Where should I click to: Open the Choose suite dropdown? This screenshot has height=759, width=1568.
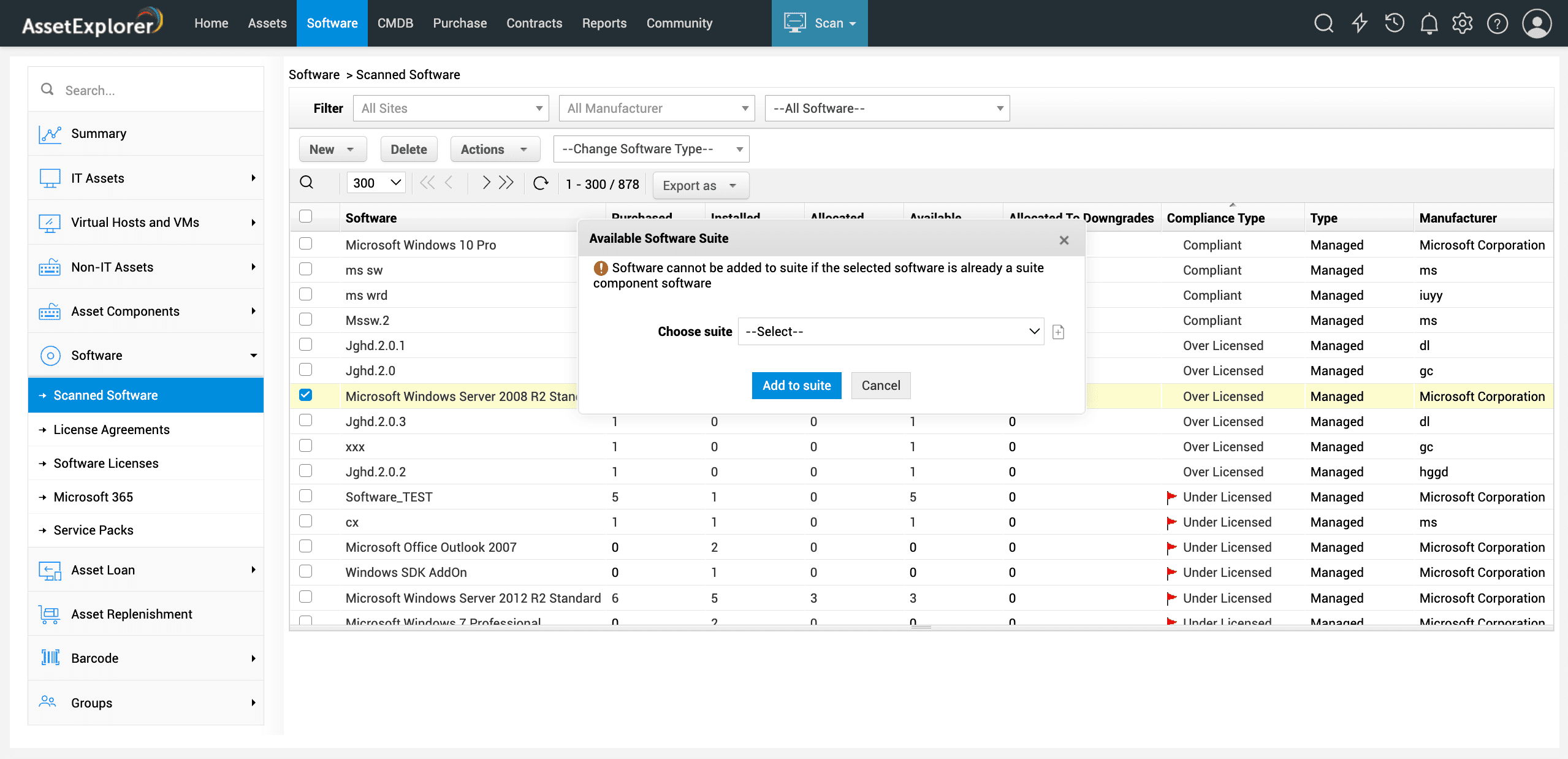coord(891,332)
